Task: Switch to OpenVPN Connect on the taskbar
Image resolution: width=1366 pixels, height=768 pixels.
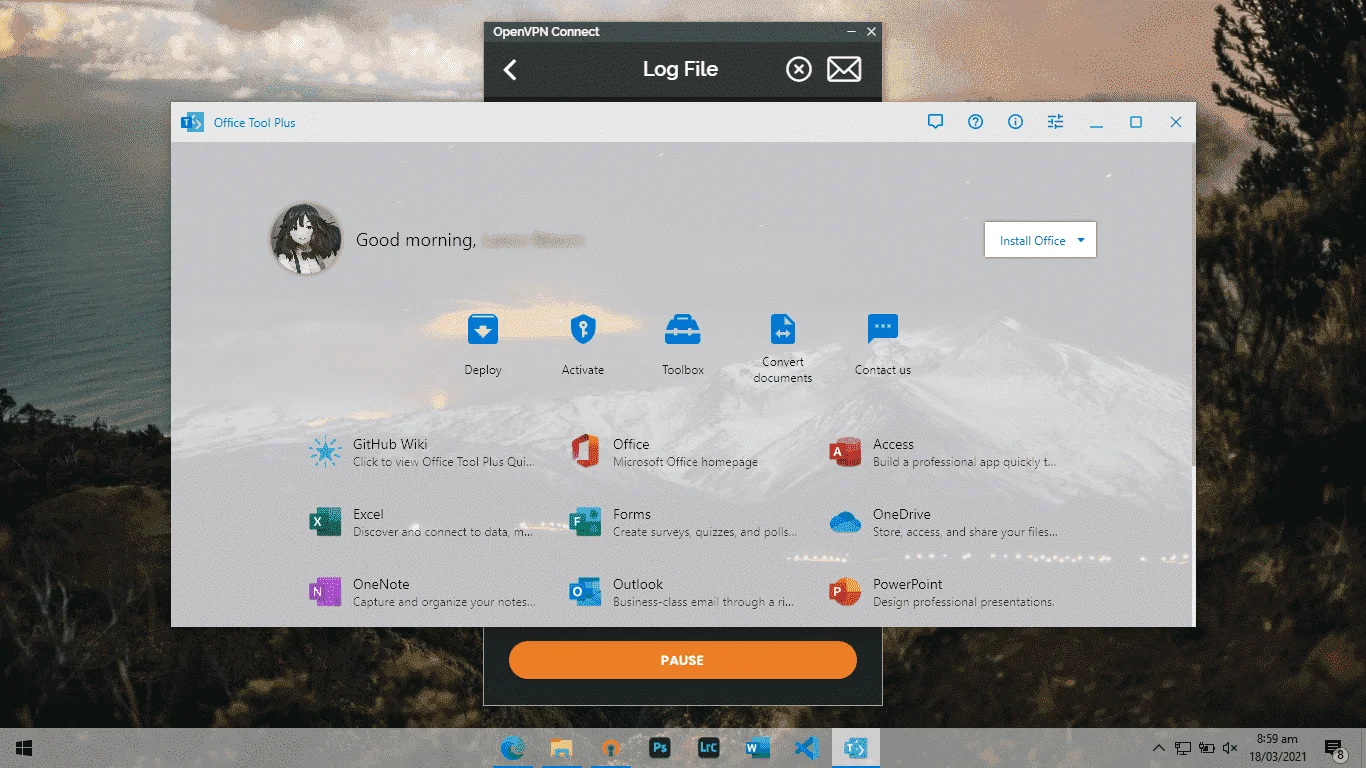Action: pos(610,748)
